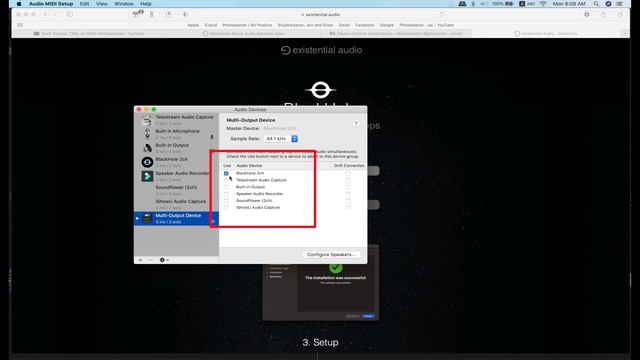Open Notification Center icon in menu bar

pos(620,4)
